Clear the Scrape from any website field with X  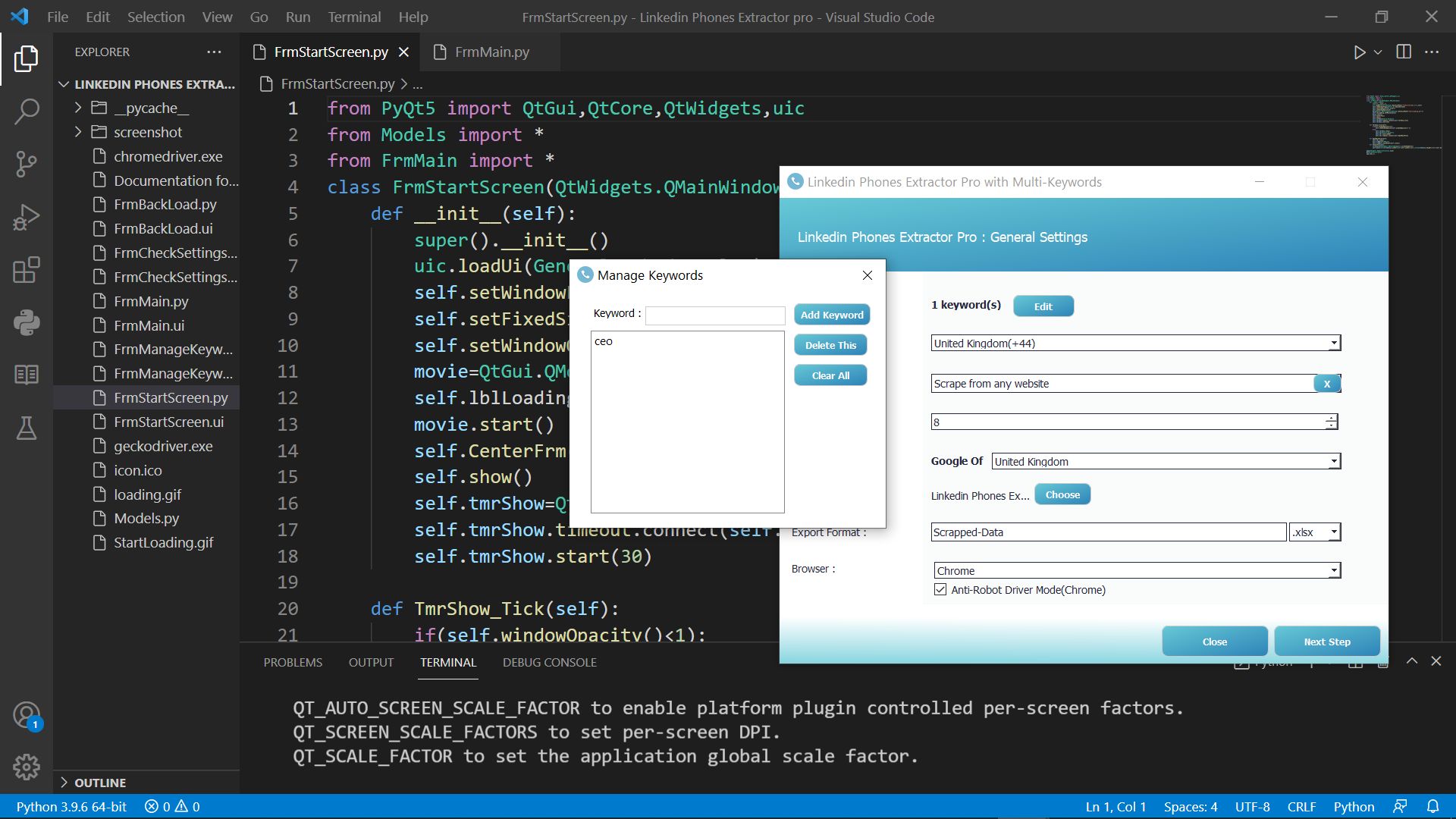[1326, 384]
